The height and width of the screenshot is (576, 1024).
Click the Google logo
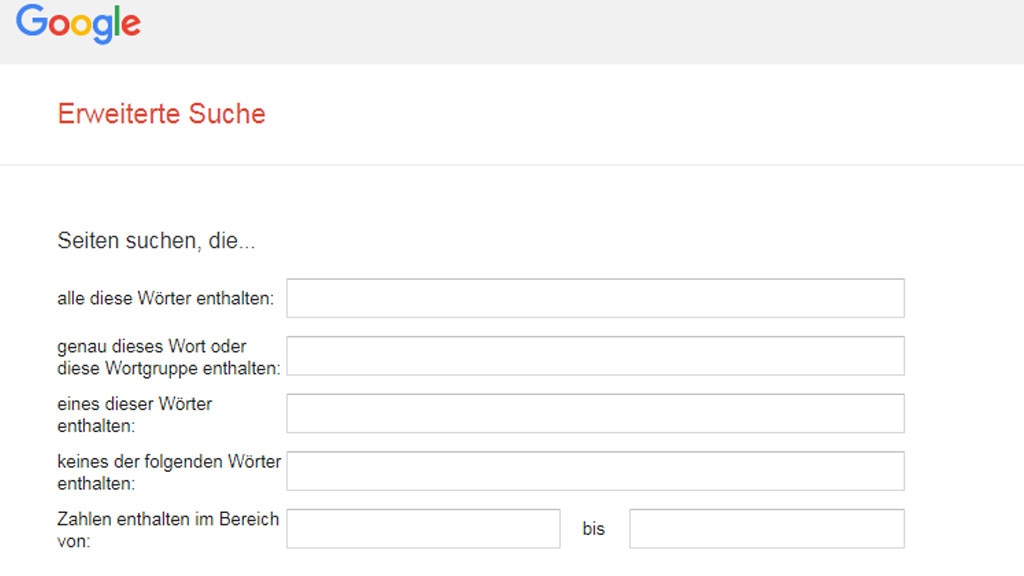point(78,23)
